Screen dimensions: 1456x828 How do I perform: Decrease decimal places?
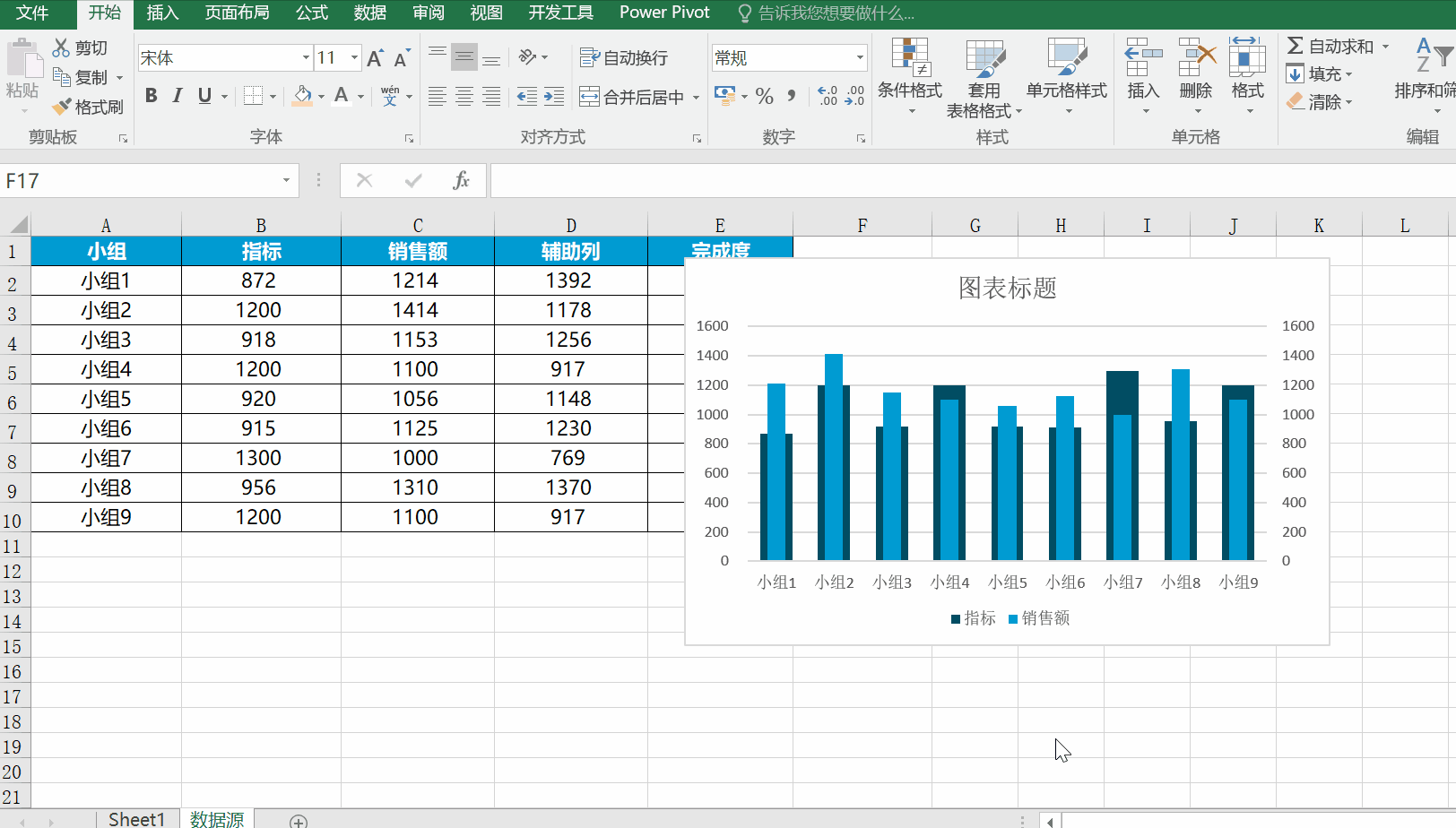pyautogui.click(x=855, y=96)
